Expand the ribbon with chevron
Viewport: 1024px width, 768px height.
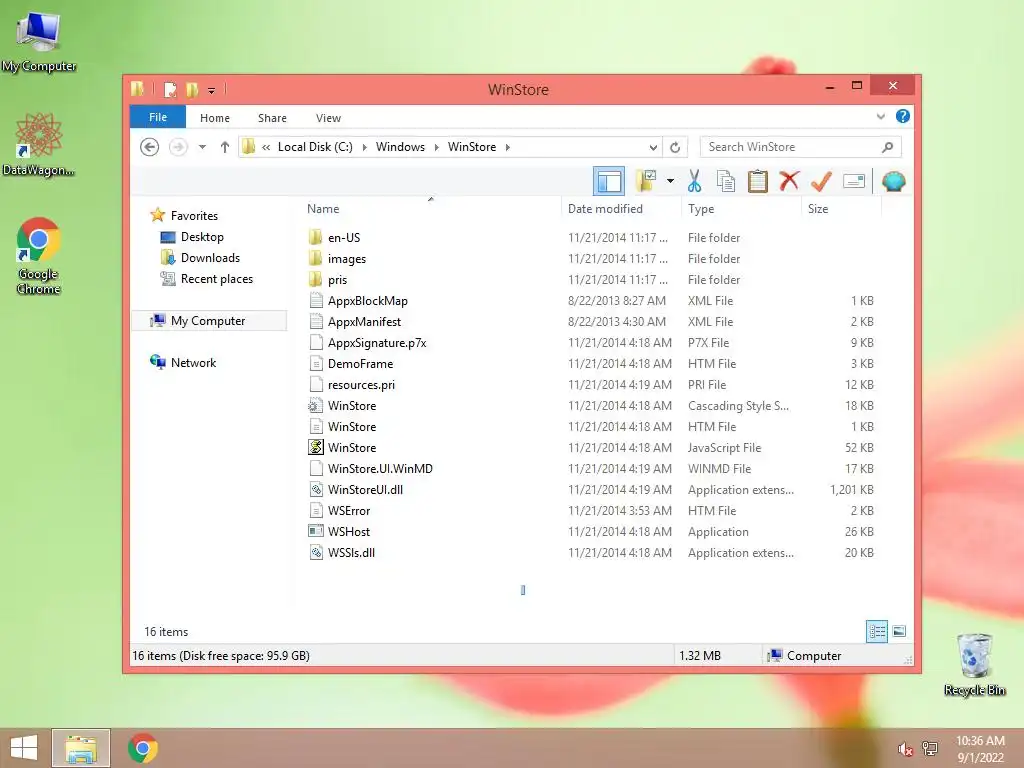[x=880, y=117]
